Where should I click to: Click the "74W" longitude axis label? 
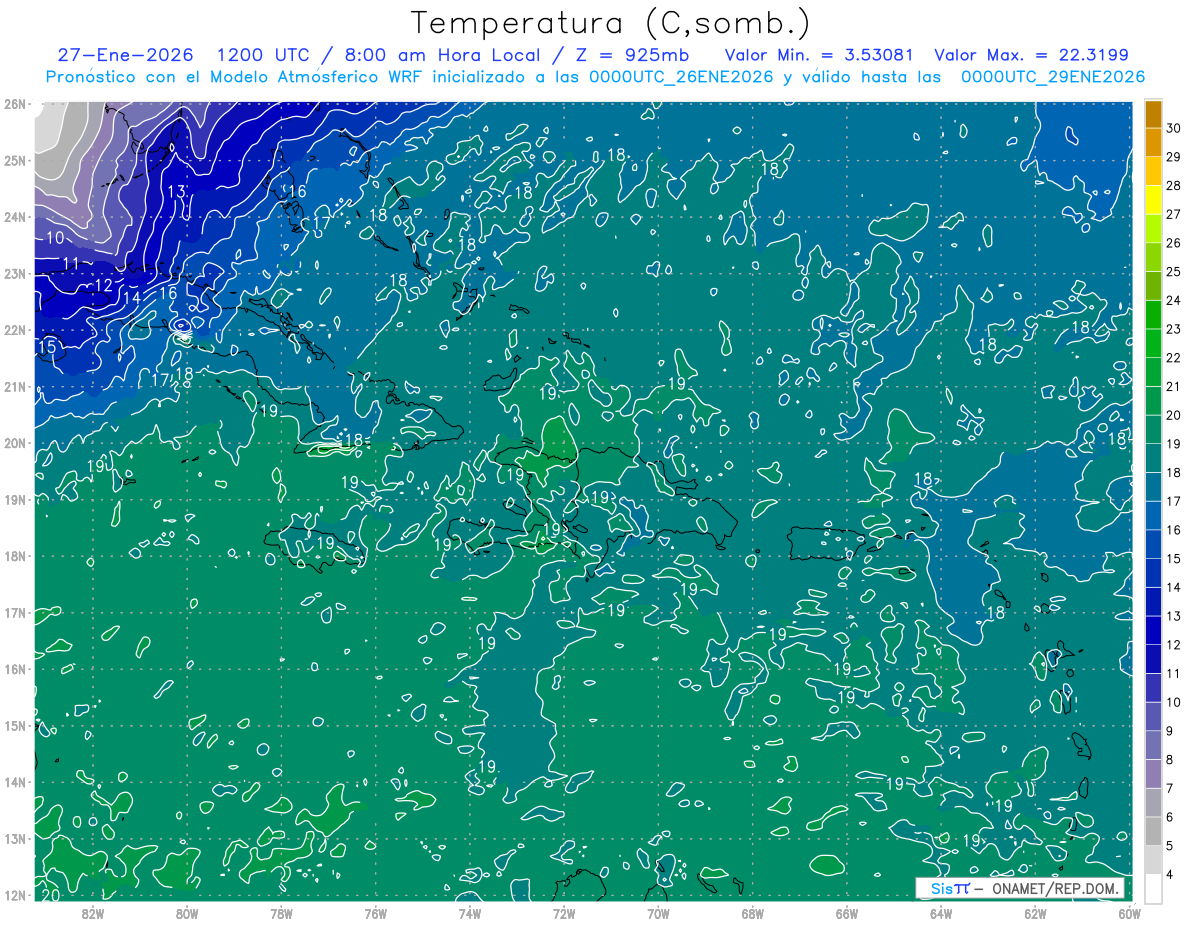point(470,912)
